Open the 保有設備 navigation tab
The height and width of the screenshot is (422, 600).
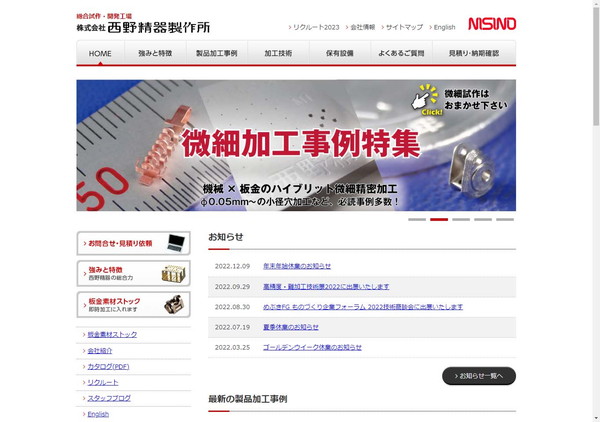pos(340,53)
